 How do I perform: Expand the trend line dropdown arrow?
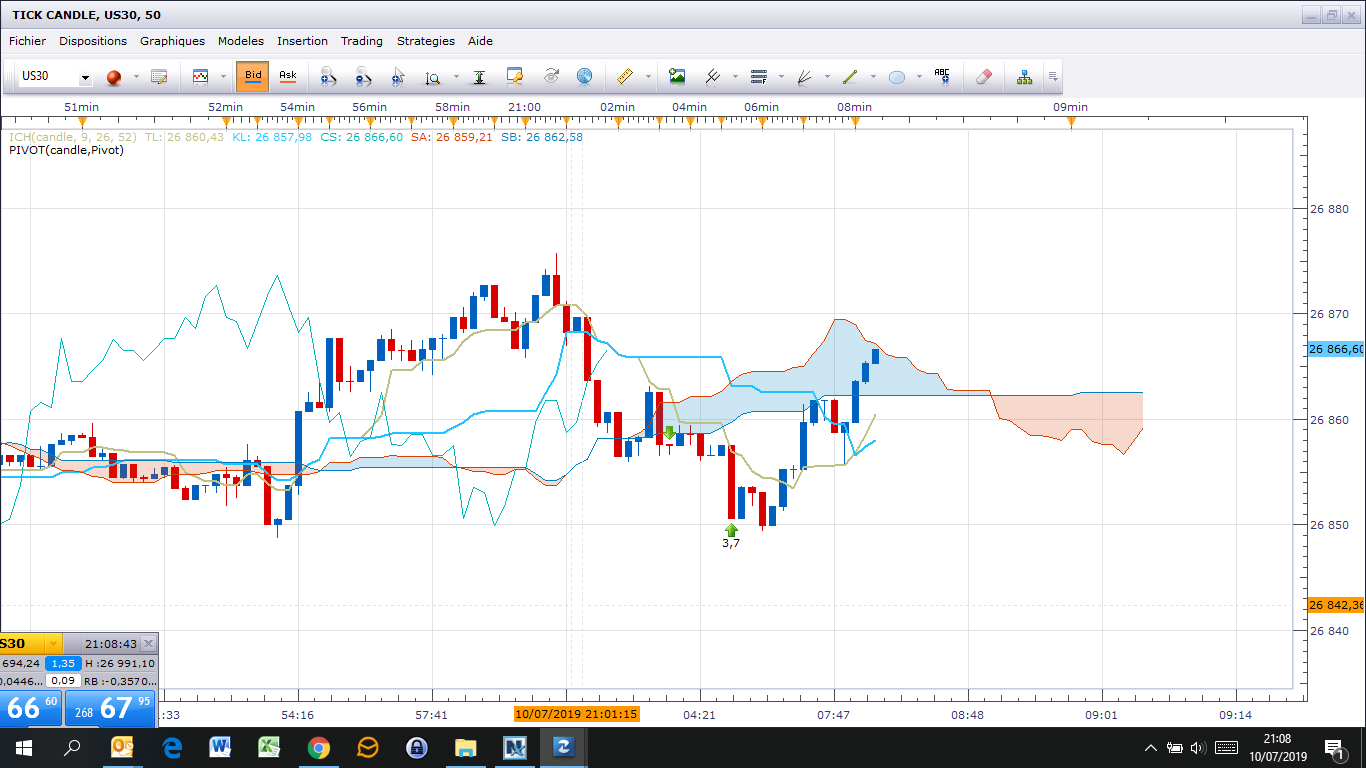tap(873, 77)
